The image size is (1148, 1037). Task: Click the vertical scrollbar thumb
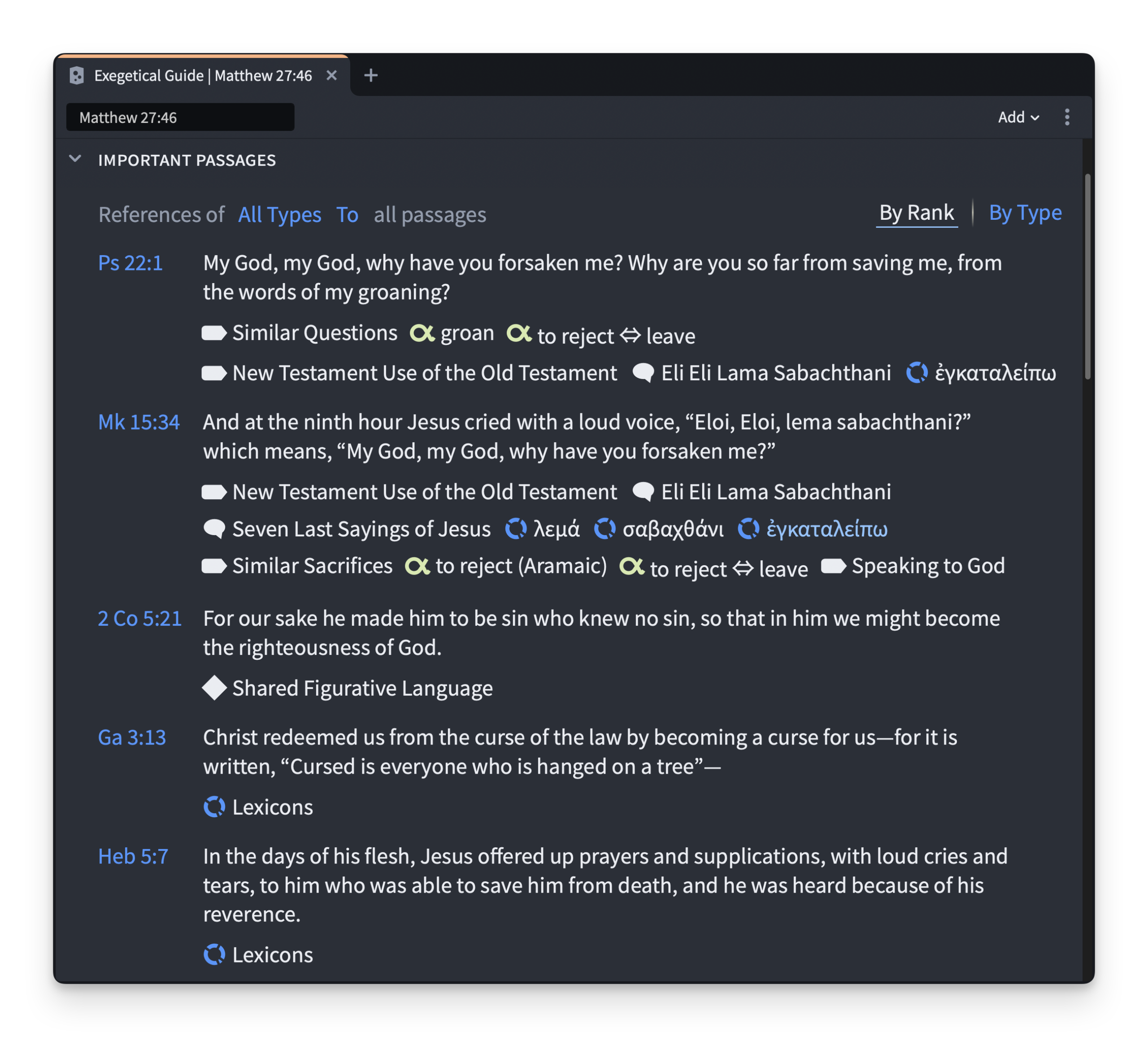[x=1087, y=277]
